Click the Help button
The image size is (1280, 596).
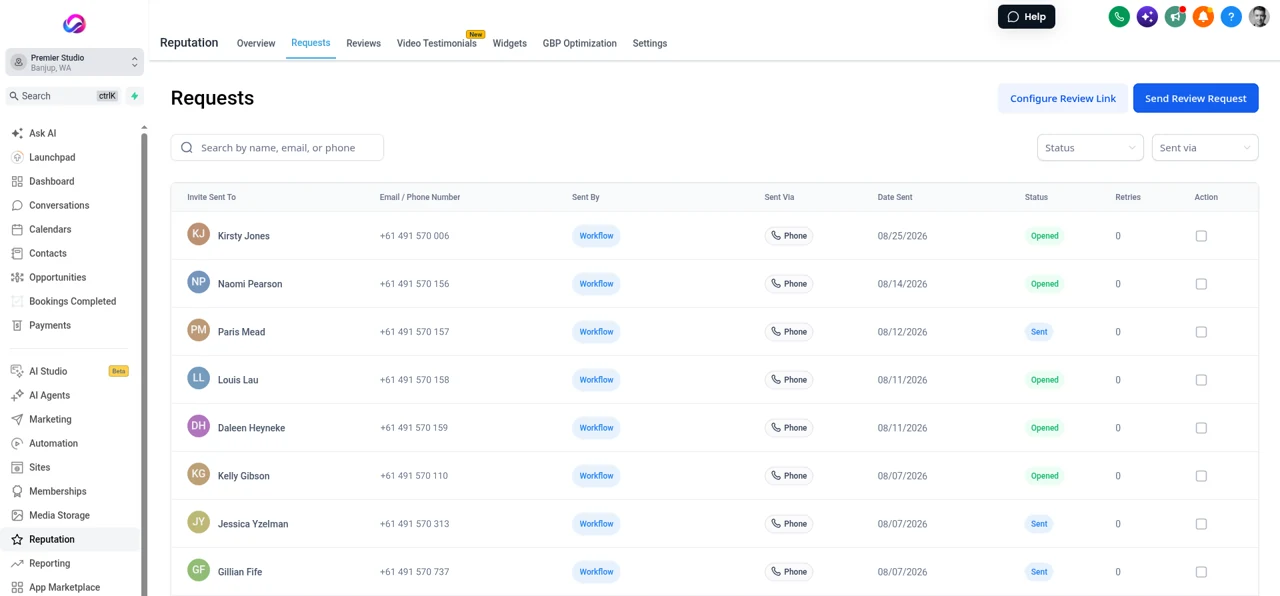pos(1026,17)
